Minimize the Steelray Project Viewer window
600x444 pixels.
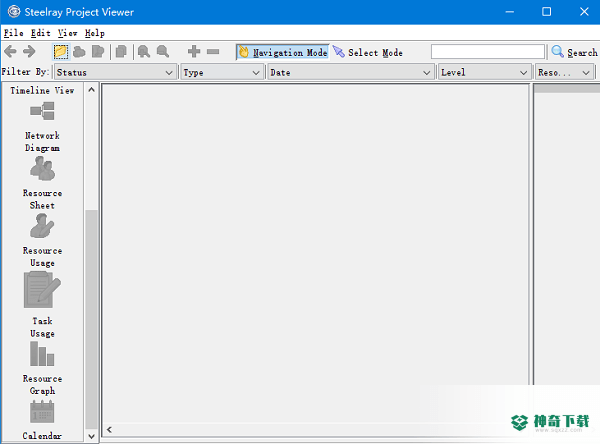509,12
